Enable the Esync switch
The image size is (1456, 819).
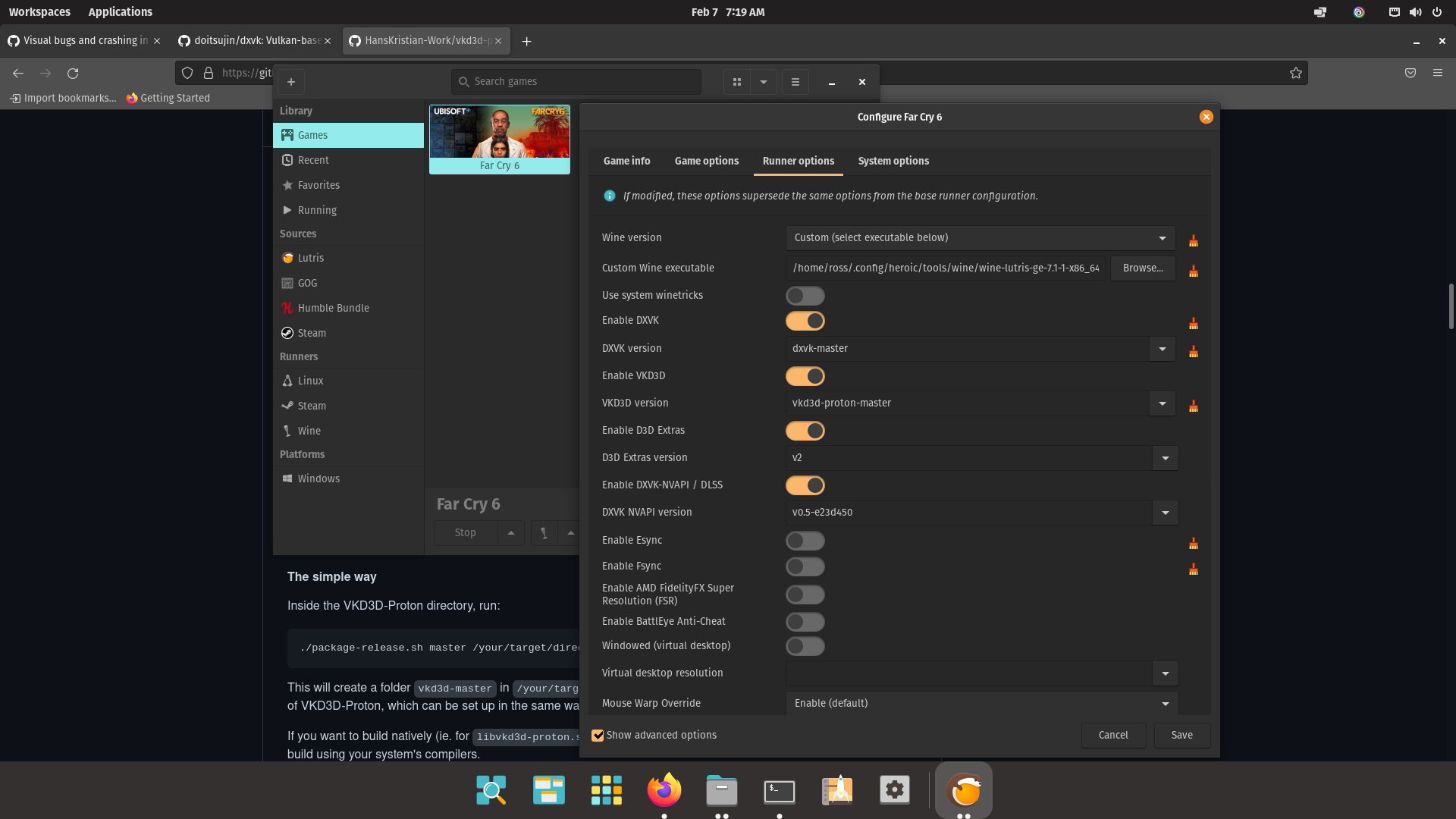pyautogui.click(x=805, y=541)
